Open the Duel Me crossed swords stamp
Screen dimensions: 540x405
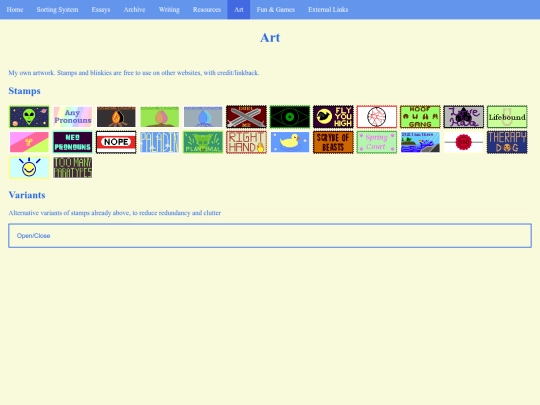pyautogui.click(x=246, y=117)
